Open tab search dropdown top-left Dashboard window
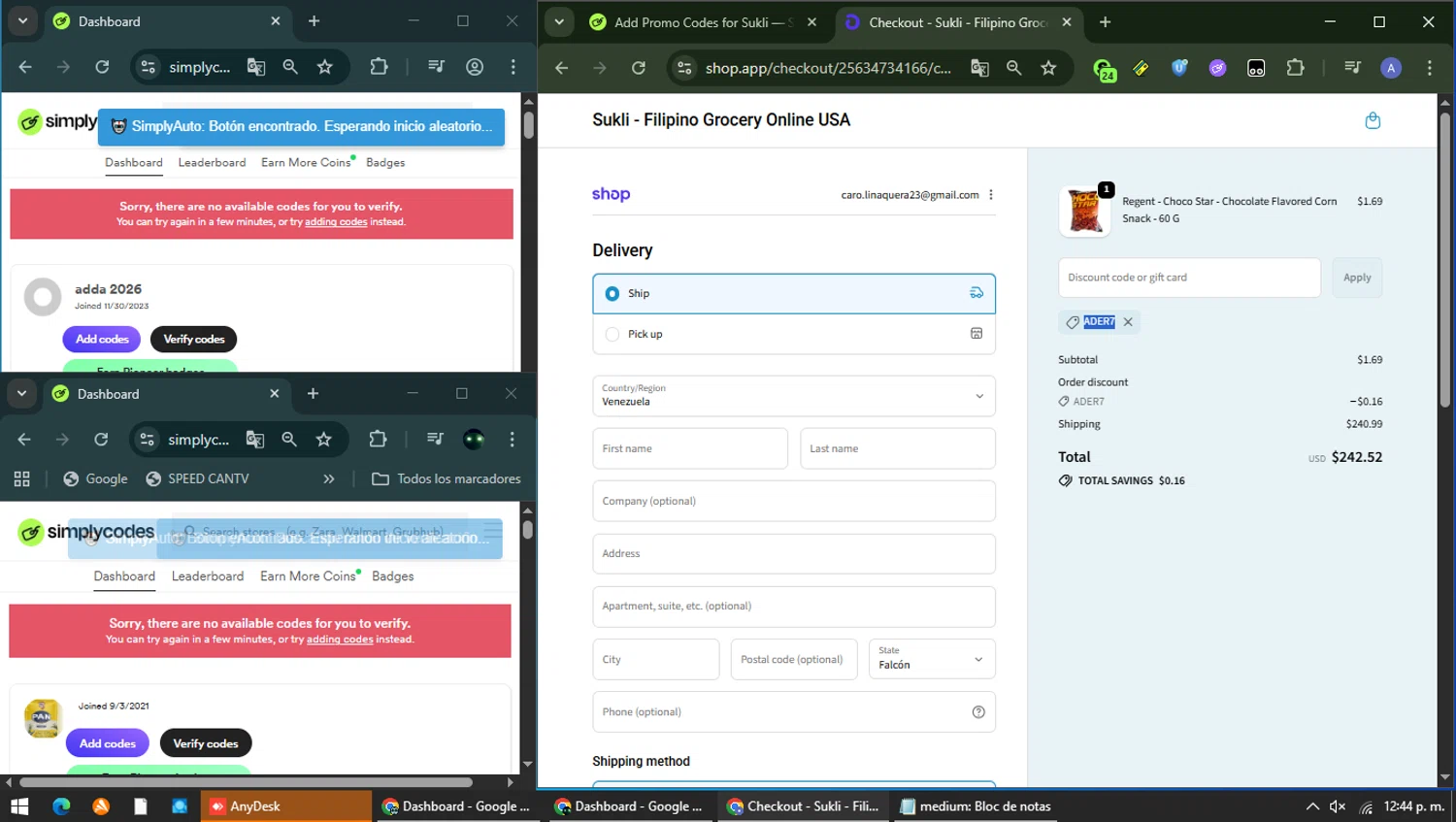Viewport: 1456px width, 822px height. click(22, 21)
